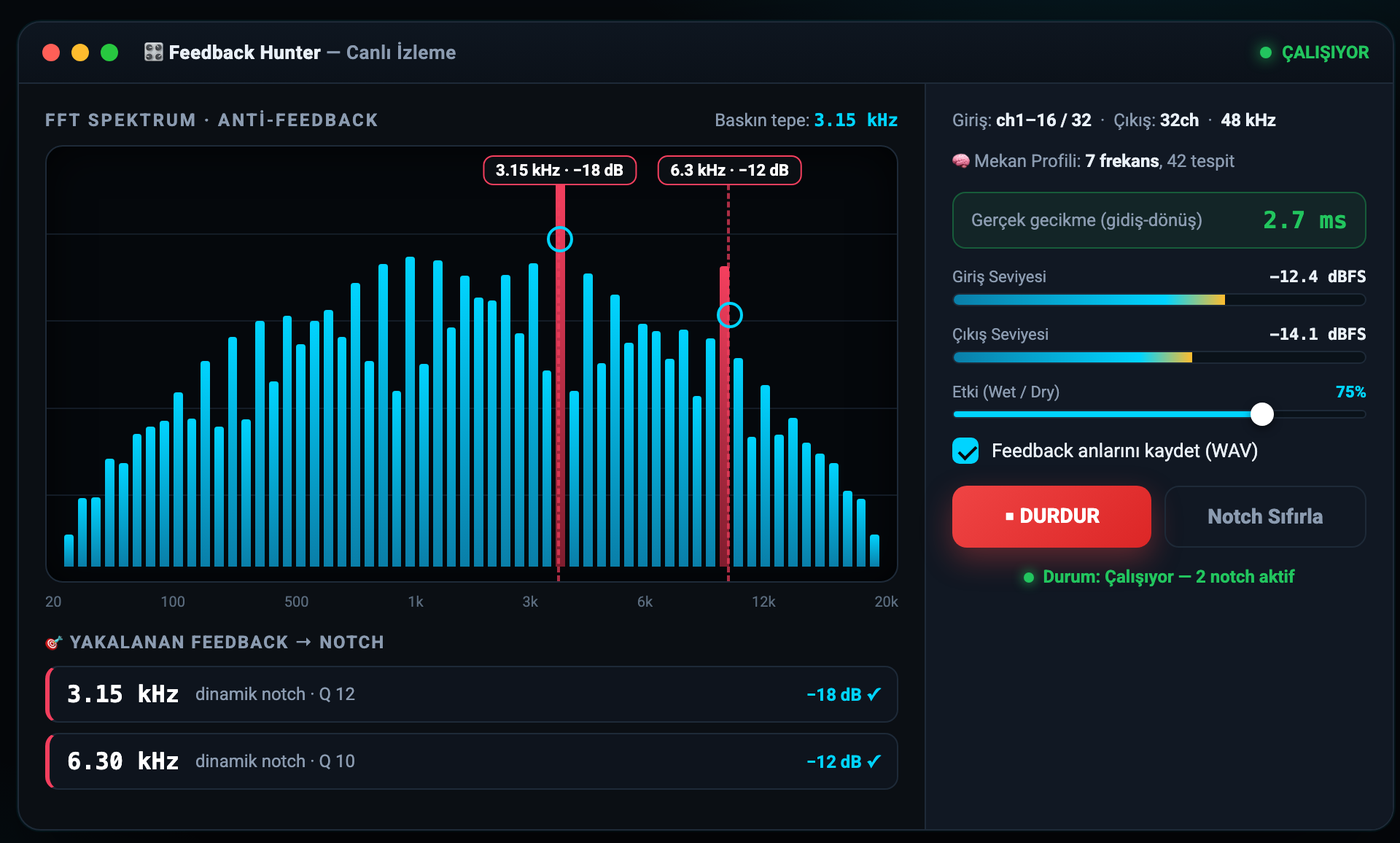Click the green dot beside Durum status line

[1029, 578]
